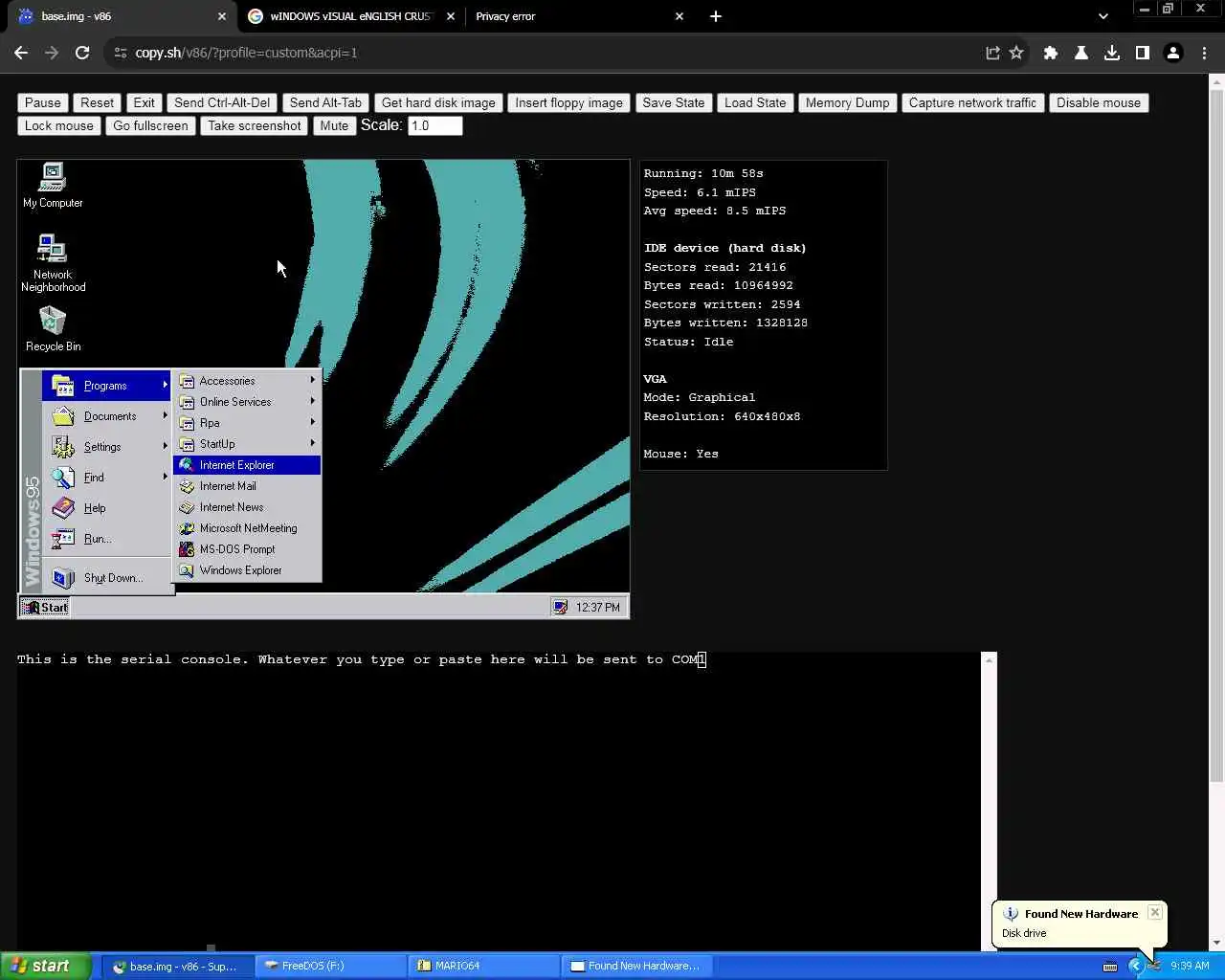Click Get hard disk image

coord(438,102)
